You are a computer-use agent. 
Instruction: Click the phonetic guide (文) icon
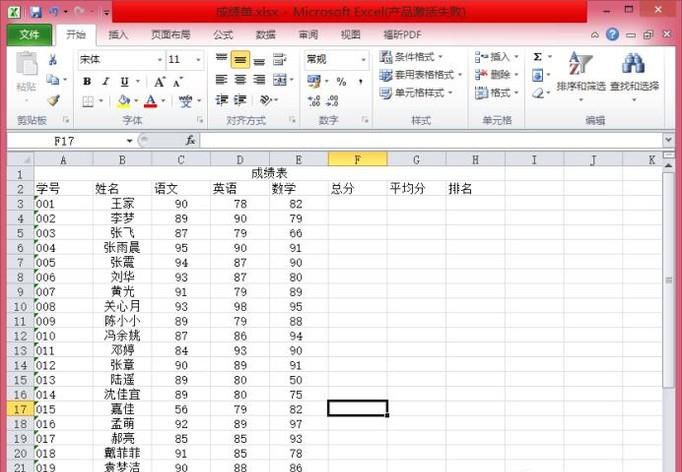tap(186, 101)
